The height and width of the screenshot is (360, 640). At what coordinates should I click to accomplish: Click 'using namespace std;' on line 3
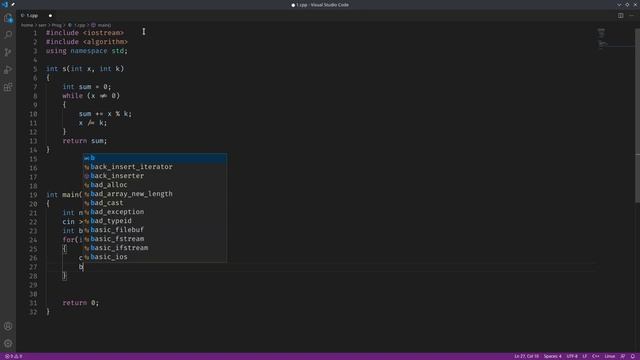tap(87, 51)
